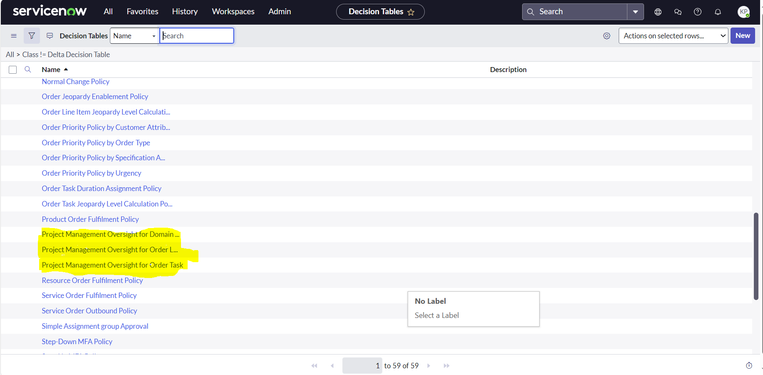This screenshot has height=375, width=763.
Task: Open Order Task Jeopardy Level Calculation Po...
Action: click(107, 204)
